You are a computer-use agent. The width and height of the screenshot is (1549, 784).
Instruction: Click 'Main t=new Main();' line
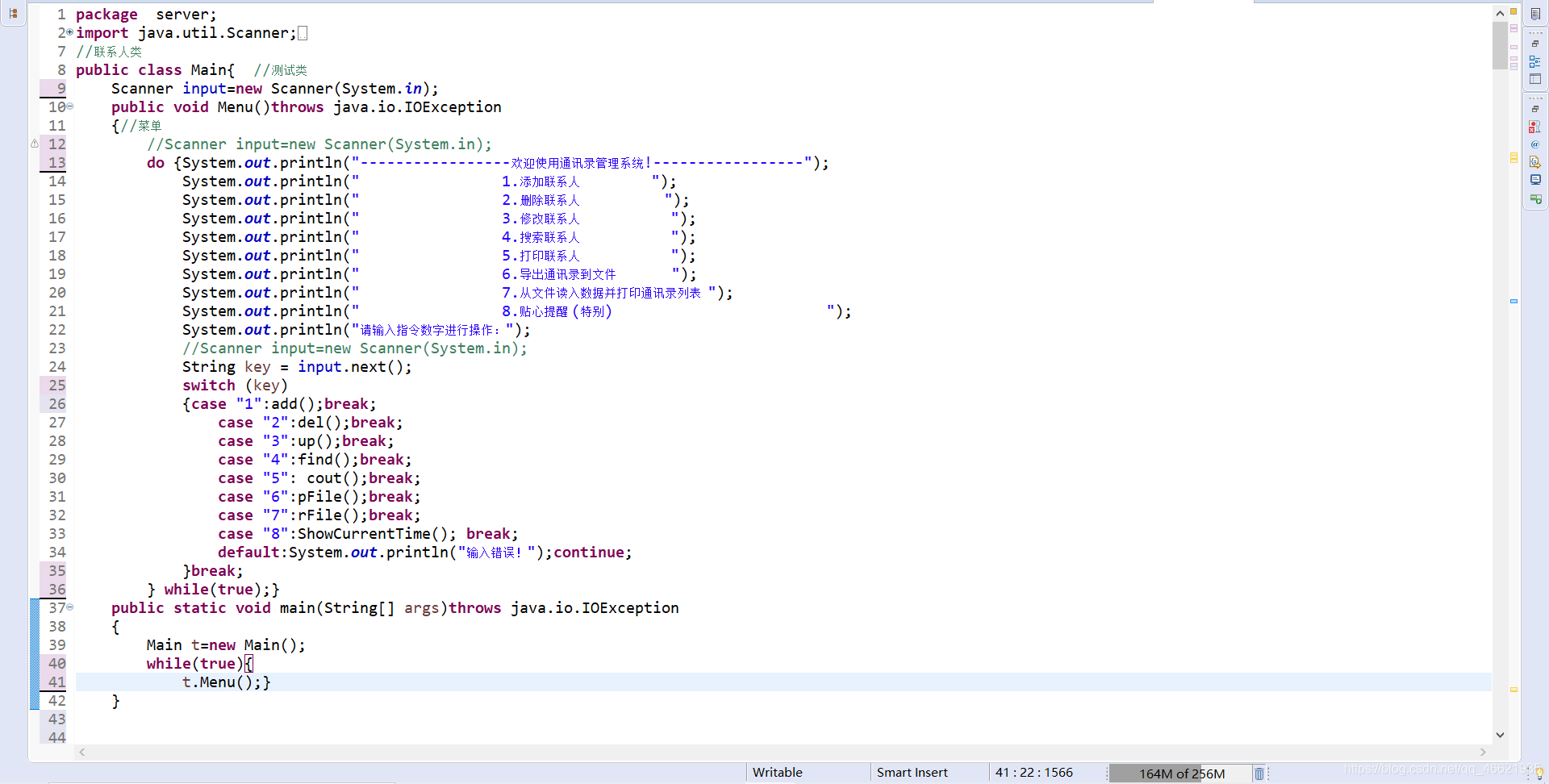226,645
